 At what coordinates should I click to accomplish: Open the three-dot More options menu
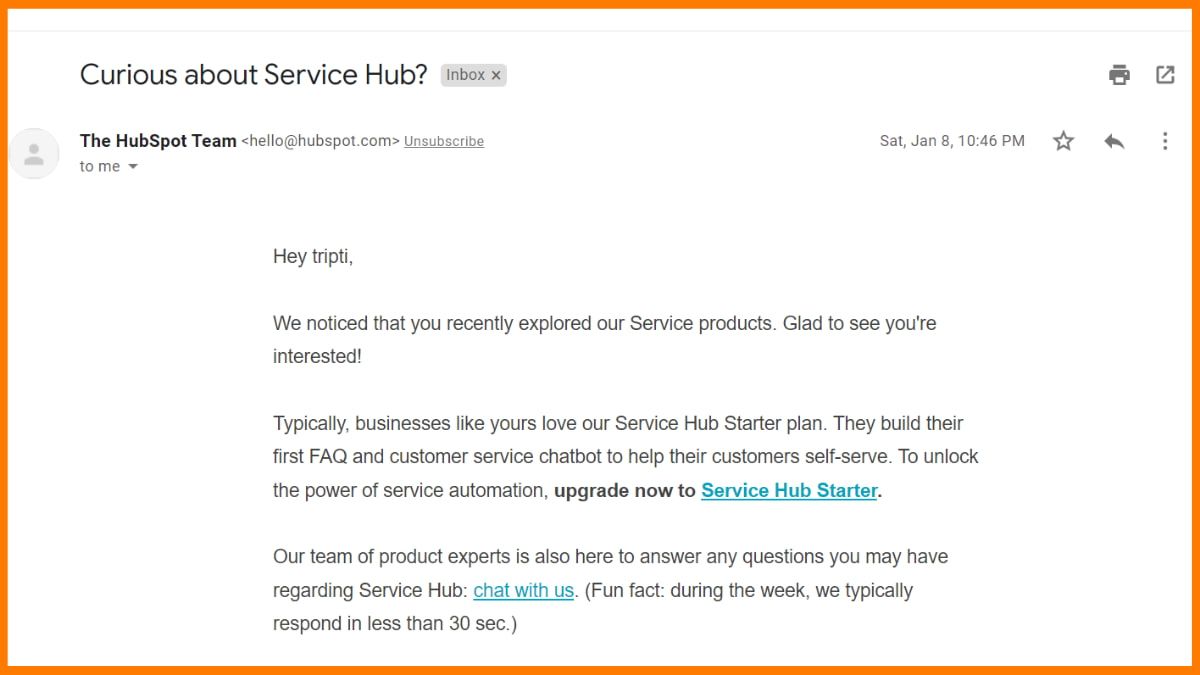(x=1164, y=141)
